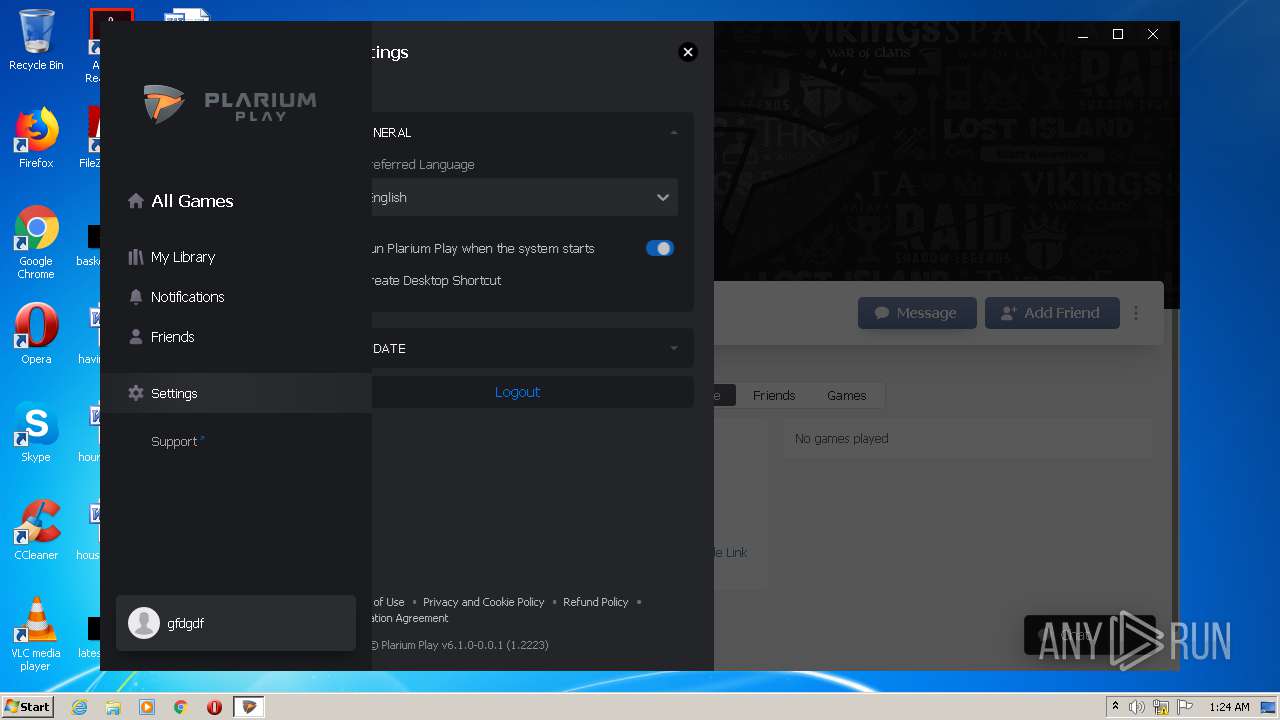Expand the Update section
This screenshot has height=720, width=1280.
click(674, 348)
